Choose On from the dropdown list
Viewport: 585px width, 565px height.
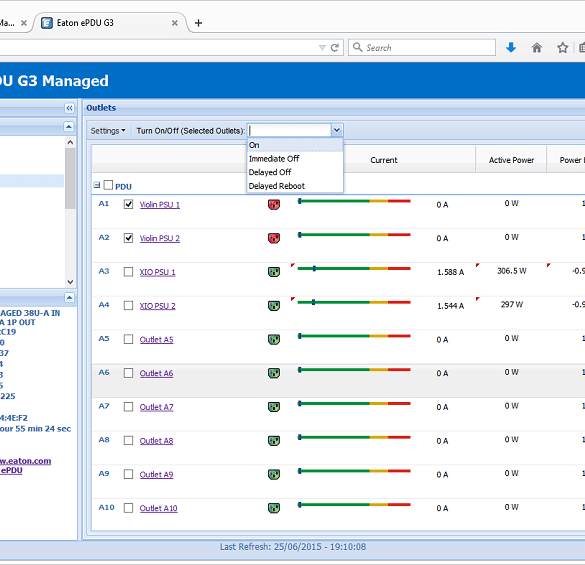[295, 145]
